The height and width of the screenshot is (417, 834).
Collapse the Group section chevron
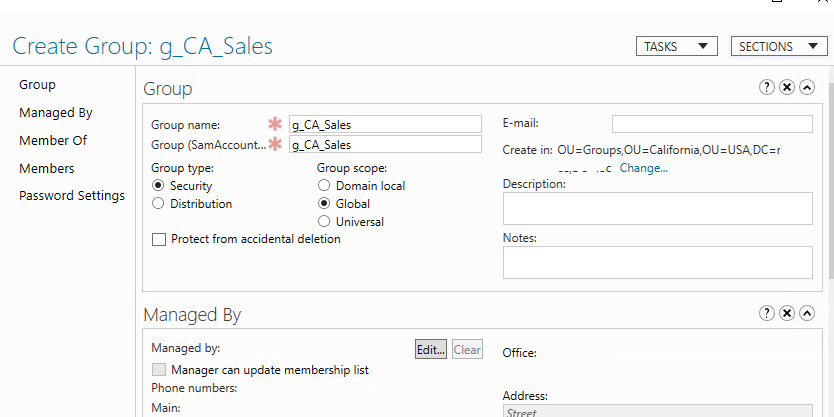[x=807, y=88]
